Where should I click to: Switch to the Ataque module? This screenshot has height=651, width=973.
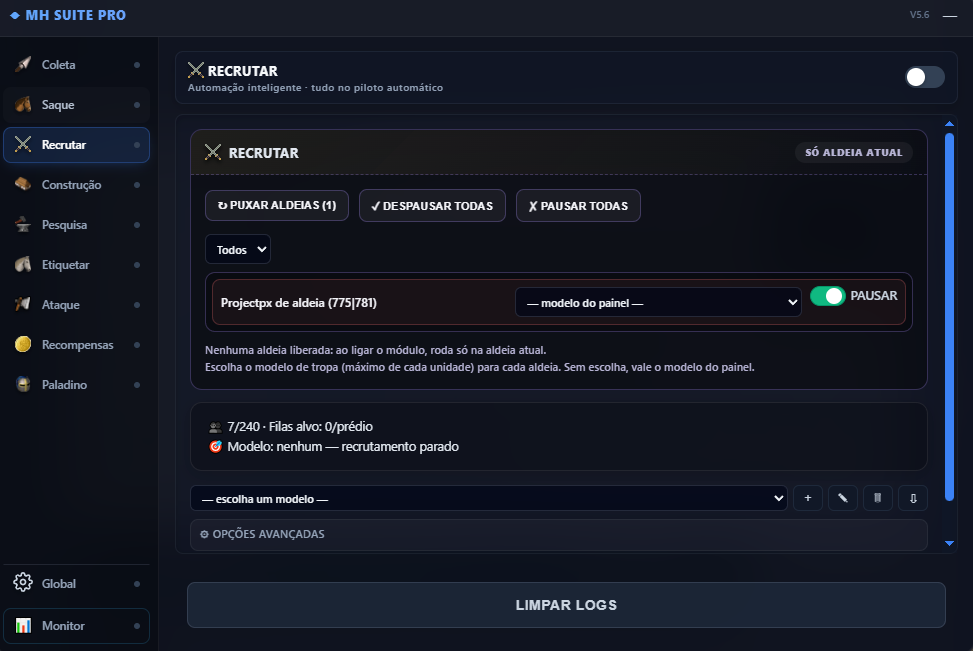(x=76, y=305)
